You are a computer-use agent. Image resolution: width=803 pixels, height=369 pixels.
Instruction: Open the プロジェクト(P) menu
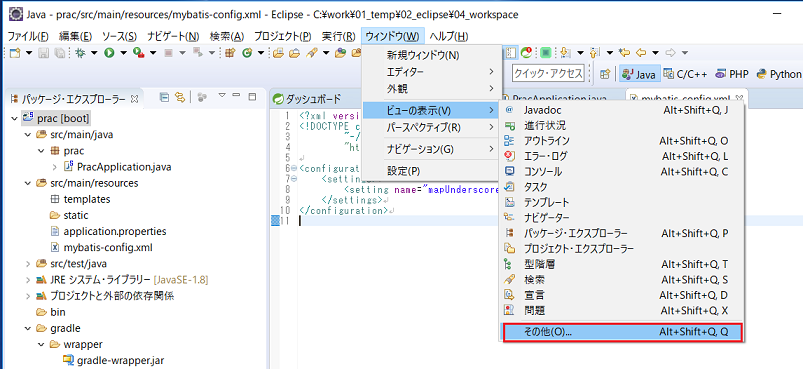click(282, 36)
